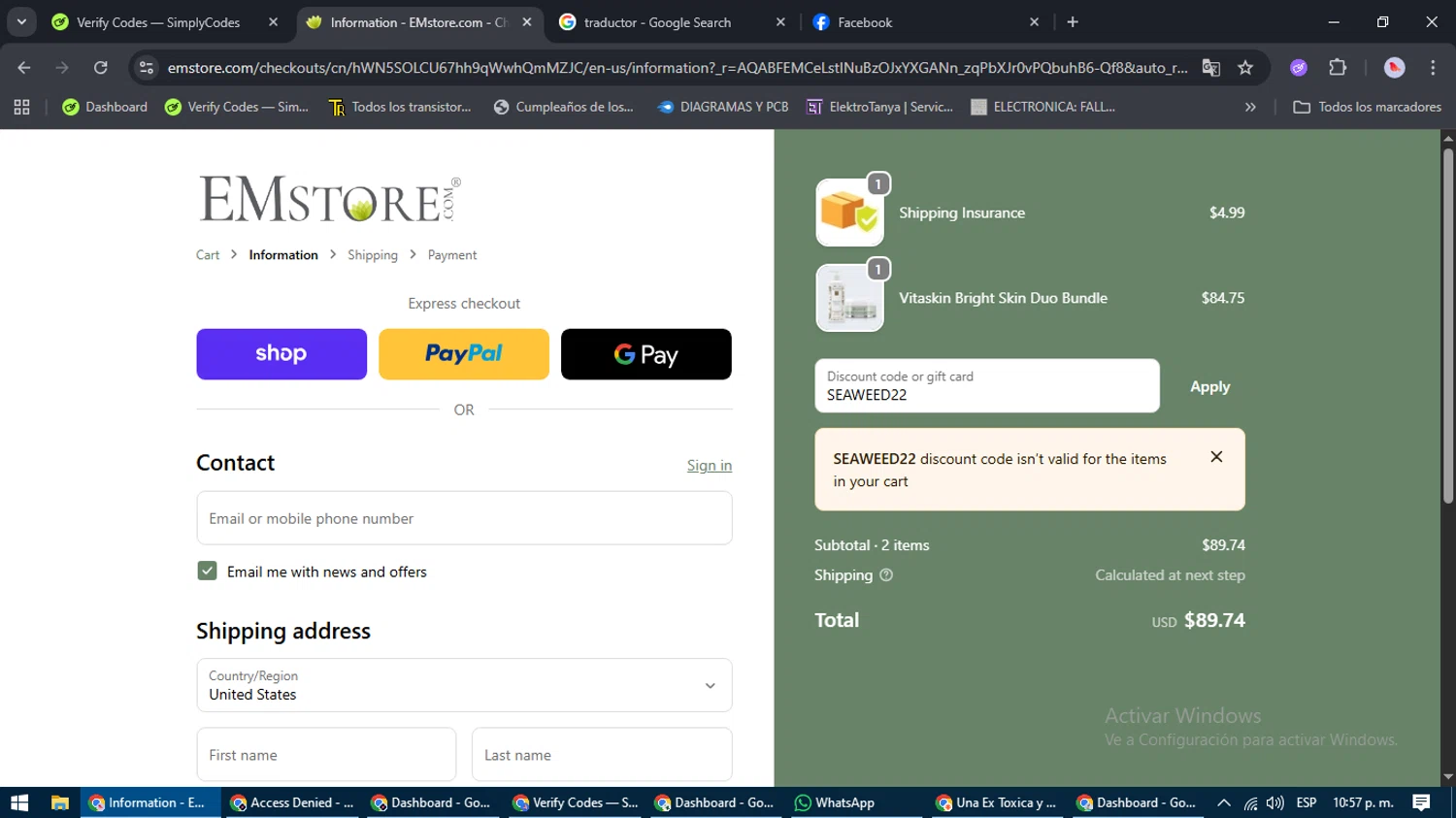Open the DIAGRAMAS Y PCB bookmark
The image size is (1456, 818).
click(723, 107)
